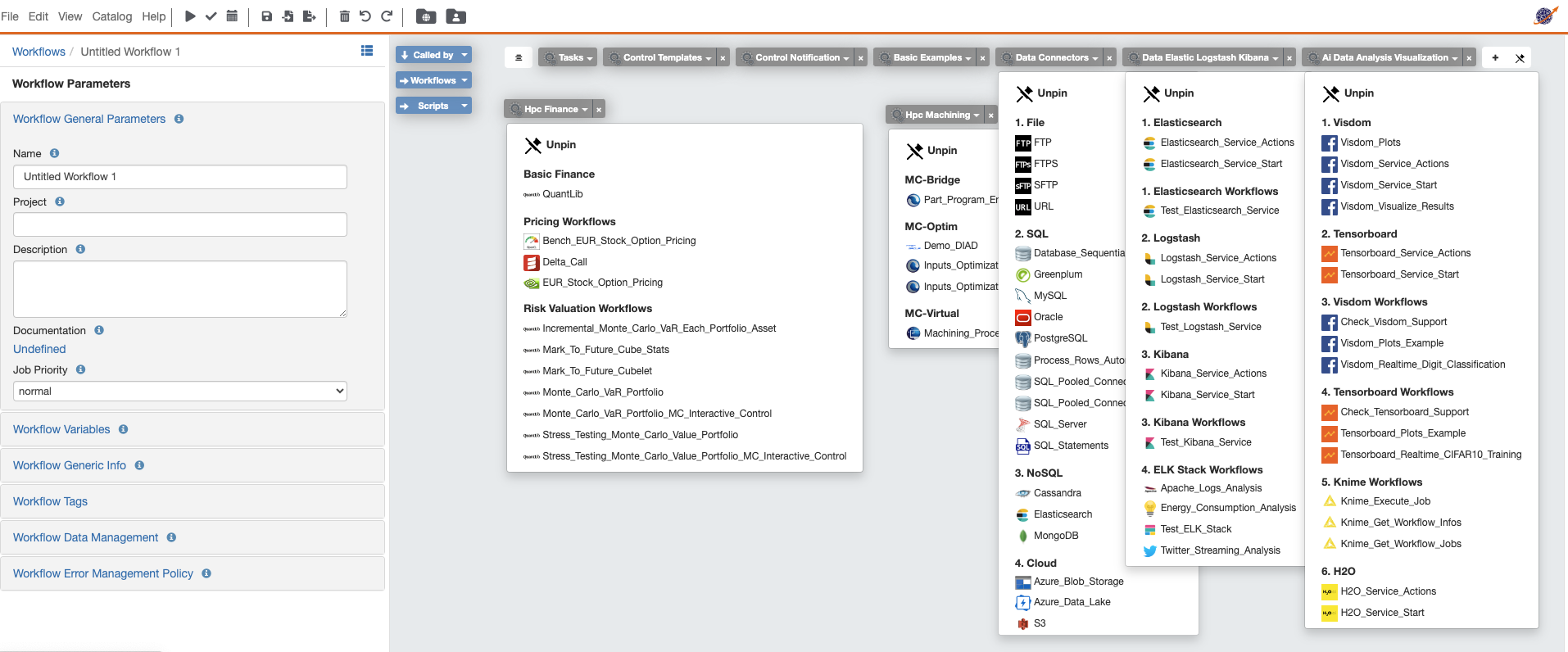Open the blue Workflows dropdown button

click(x=433, y=80)
